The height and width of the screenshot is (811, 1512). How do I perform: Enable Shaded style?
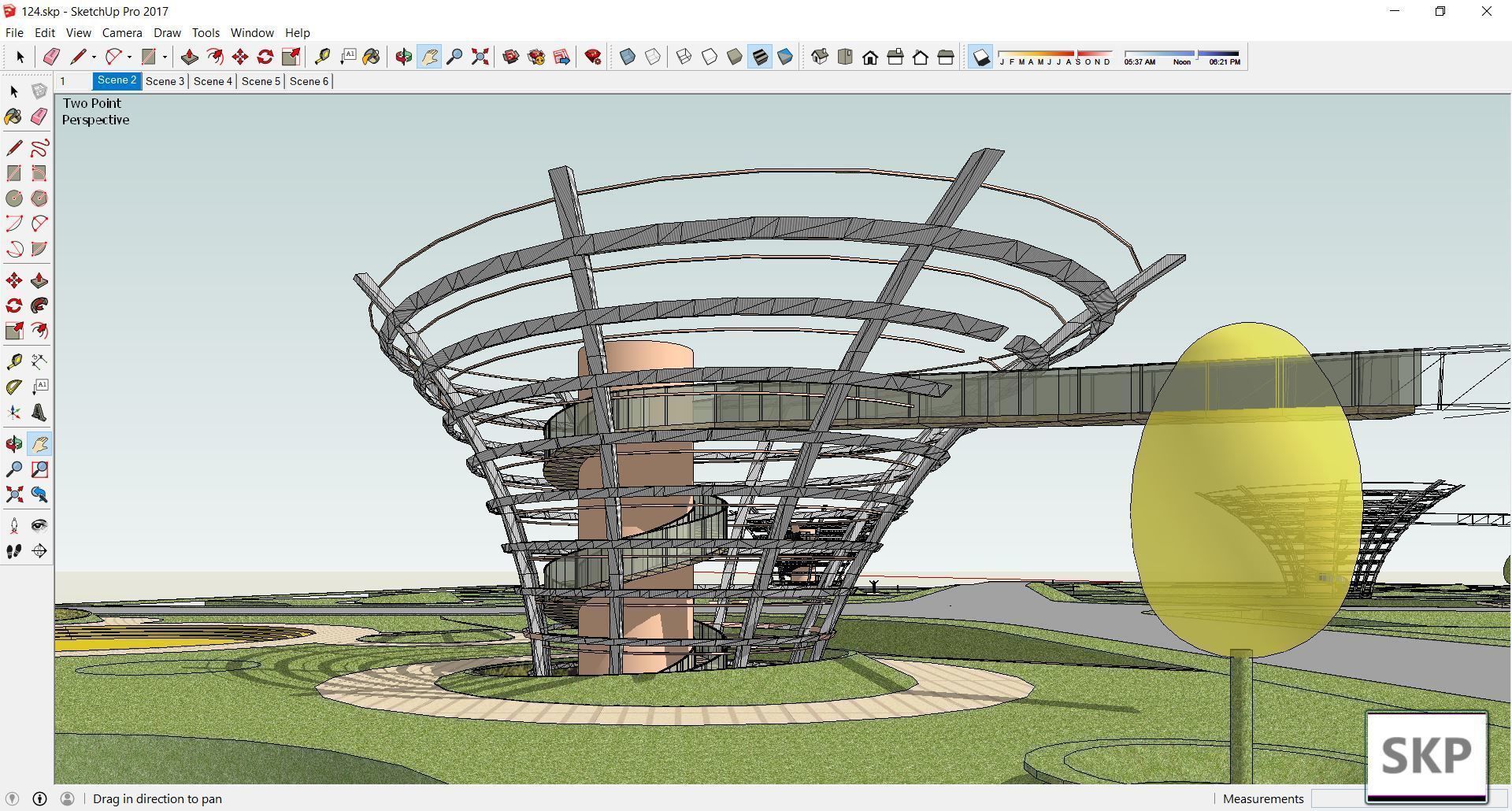[x=735, y=57]
